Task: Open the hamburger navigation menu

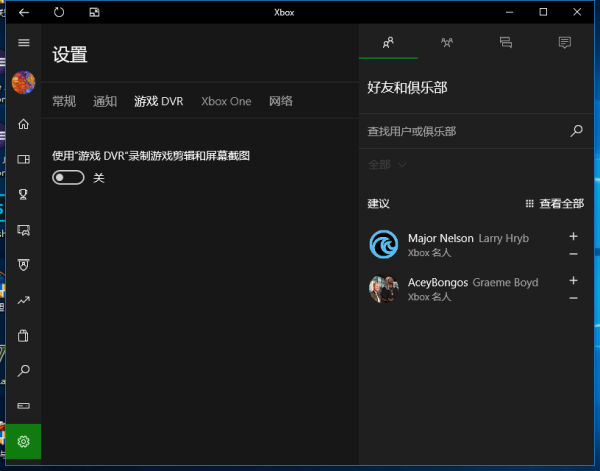Action: (x=24, y=43)
